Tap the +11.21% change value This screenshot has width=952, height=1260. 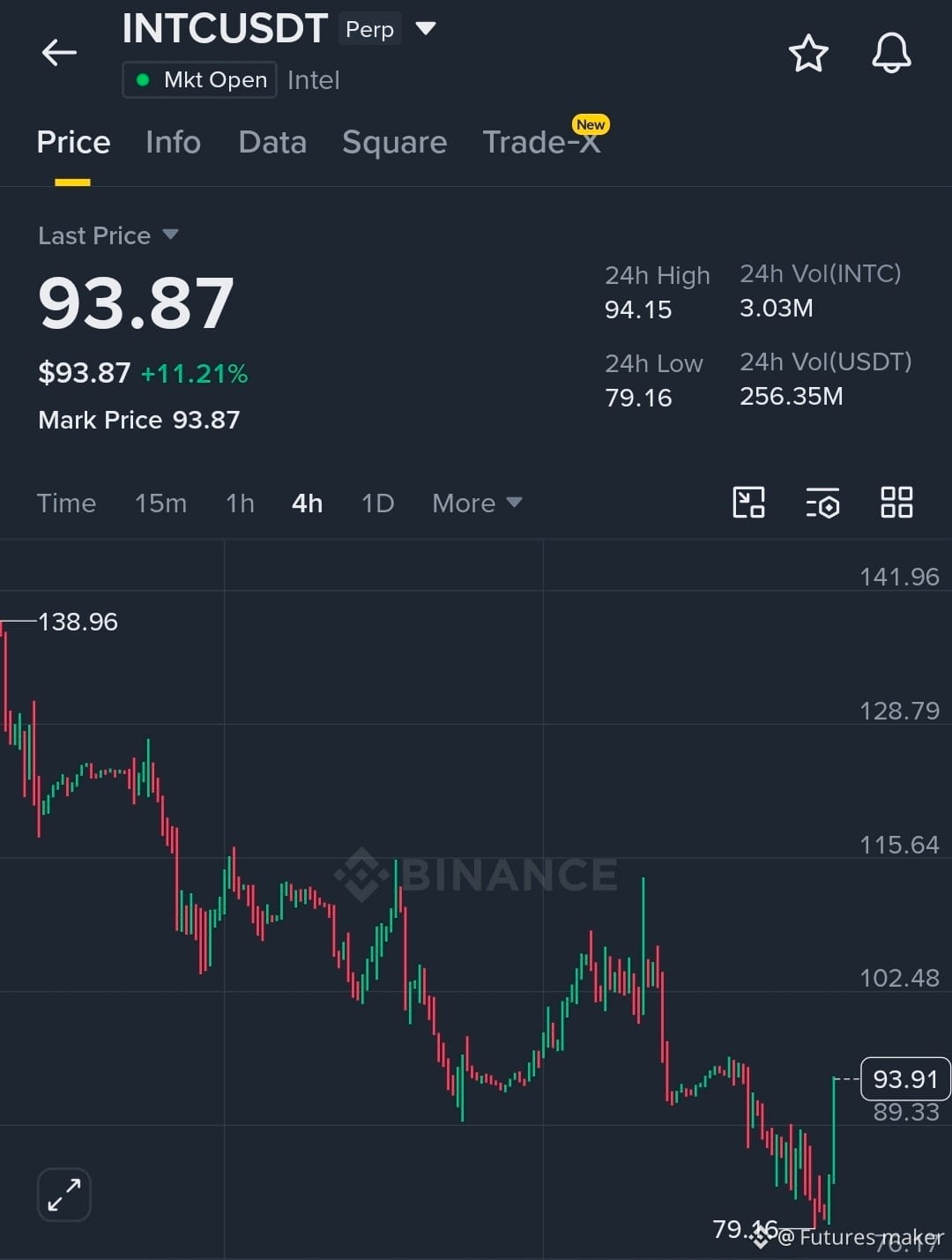coord(194,374)
